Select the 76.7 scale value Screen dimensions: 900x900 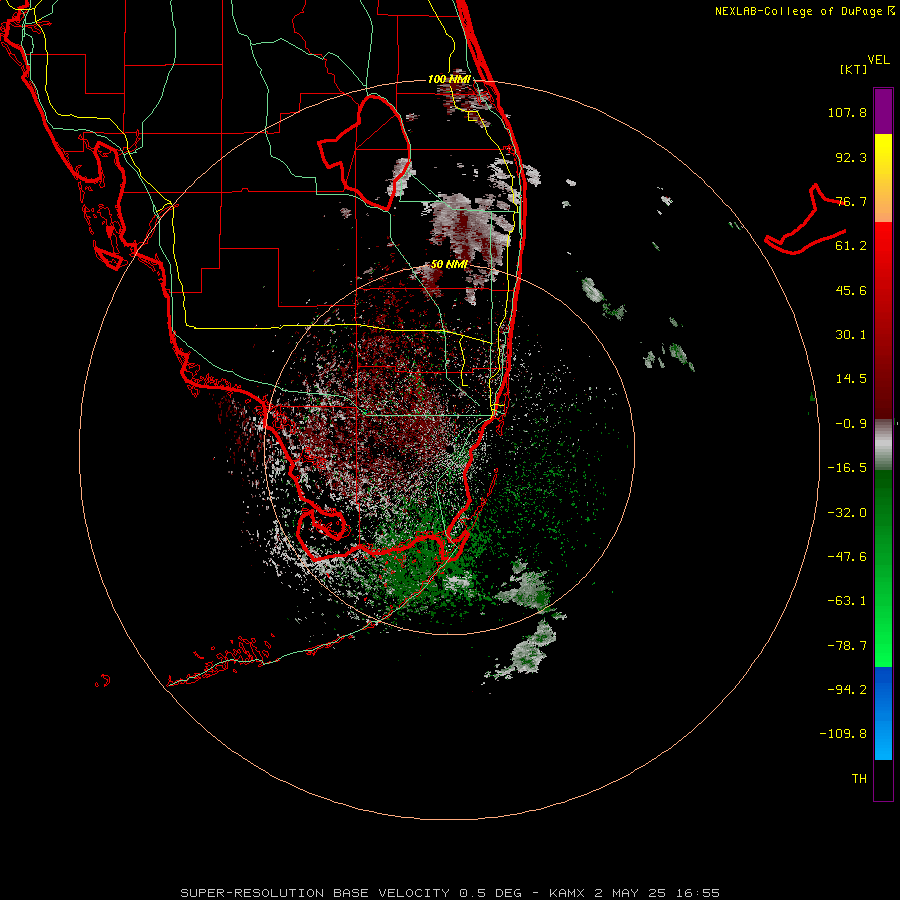(x=851, y=201)
